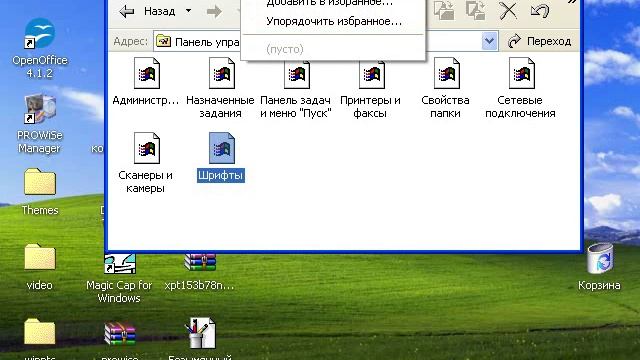Open the Назначенные задания icon
The width and height of the screenshot is (640, 360).
(x=220, y=88)
